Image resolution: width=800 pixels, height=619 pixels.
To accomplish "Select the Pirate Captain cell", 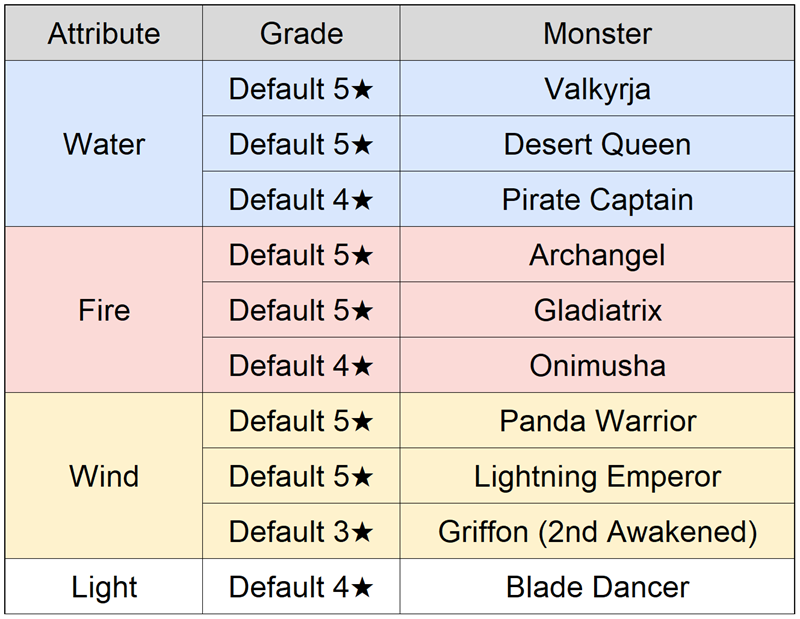I will 597,199.
